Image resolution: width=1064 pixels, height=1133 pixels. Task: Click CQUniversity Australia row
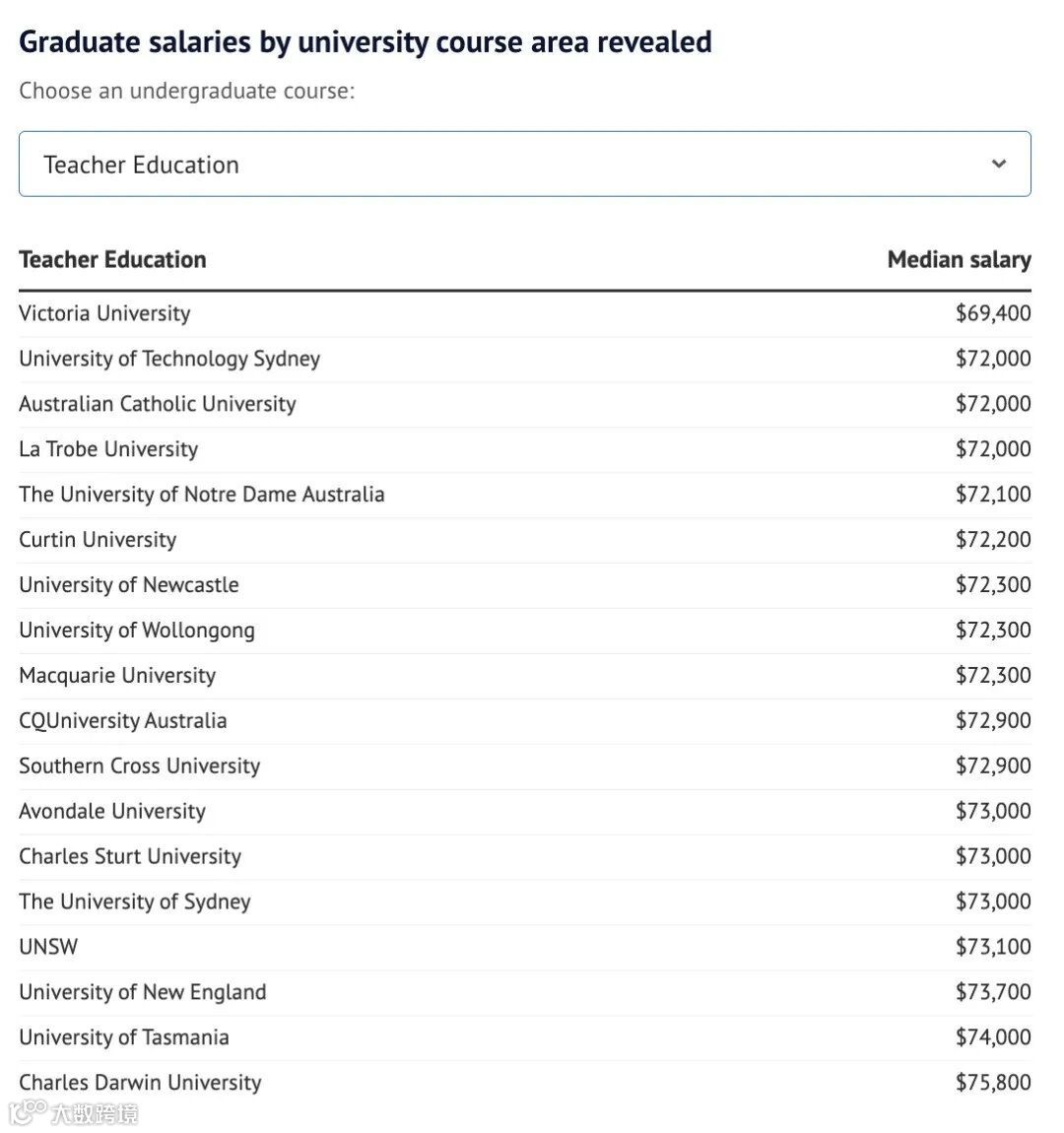pos(123,721)
